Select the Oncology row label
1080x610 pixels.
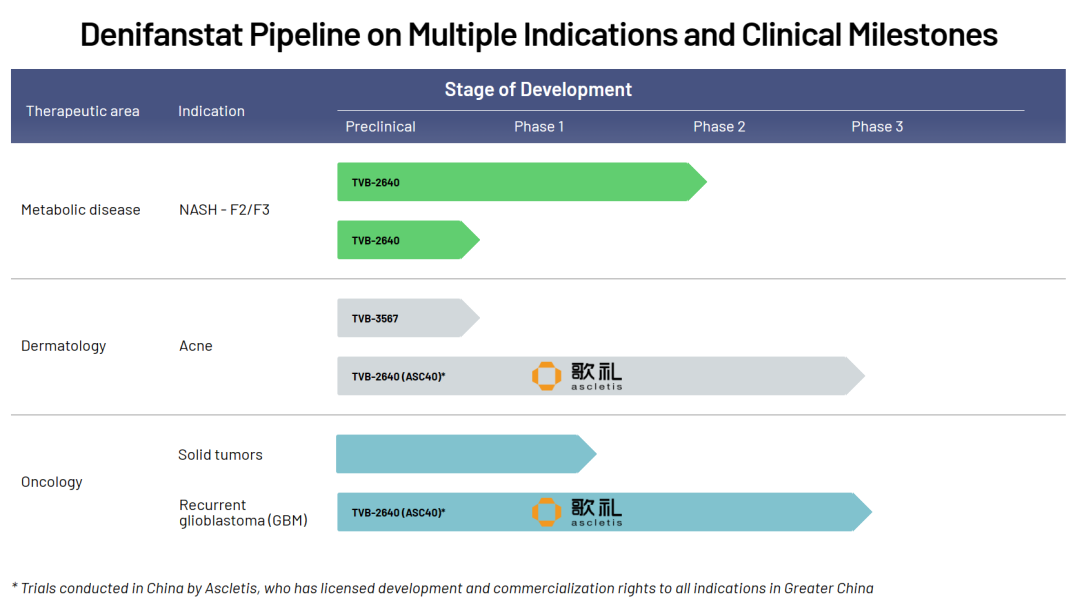(x=52, y=482)
